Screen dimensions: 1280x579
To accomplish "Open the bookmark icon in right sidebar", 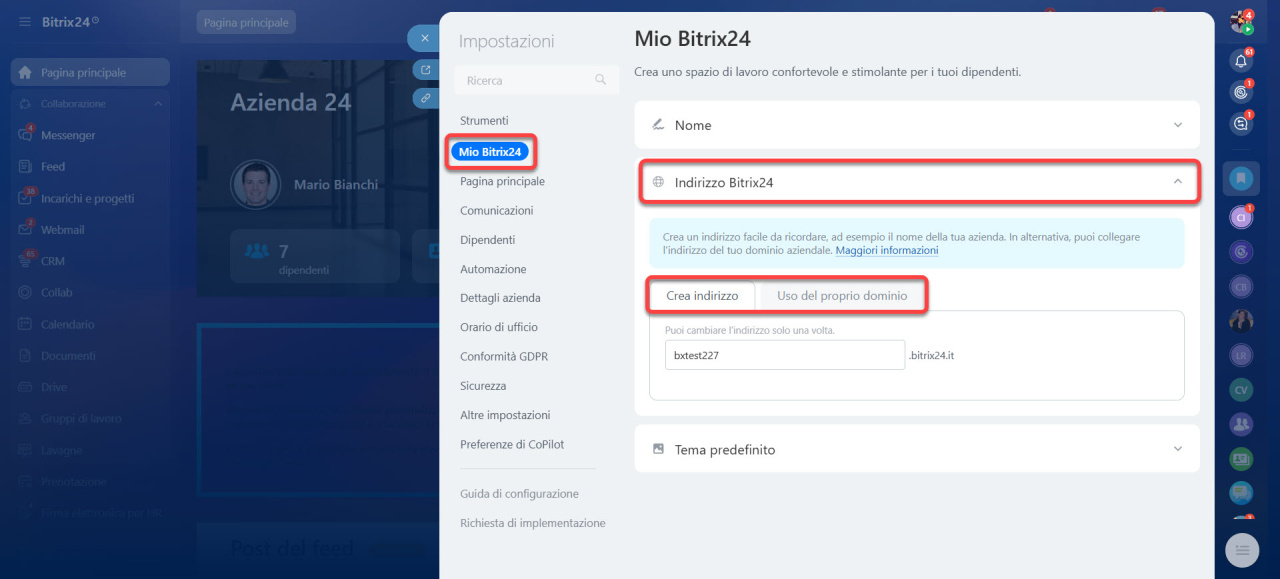I will tap(1241, 179).
